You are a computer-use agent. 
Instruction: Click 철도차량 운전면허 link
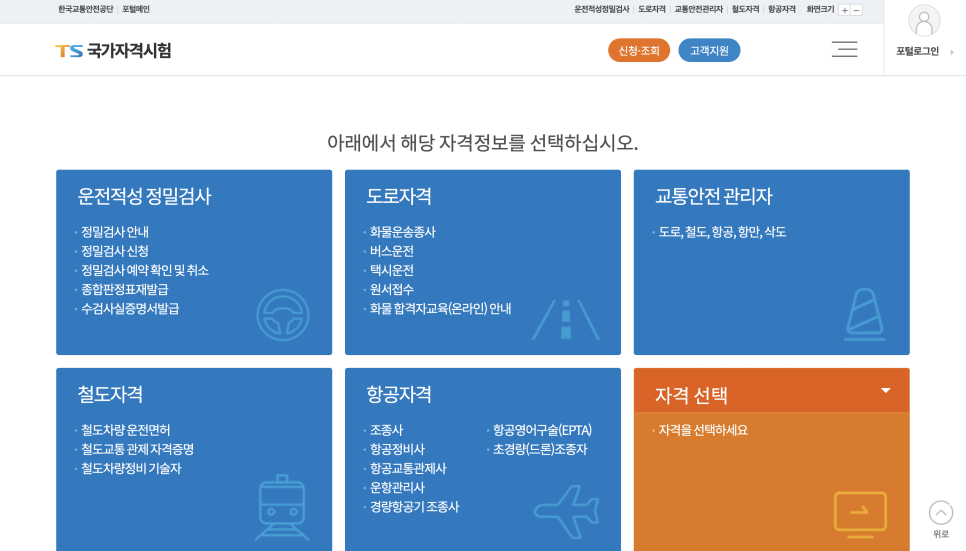126,430
